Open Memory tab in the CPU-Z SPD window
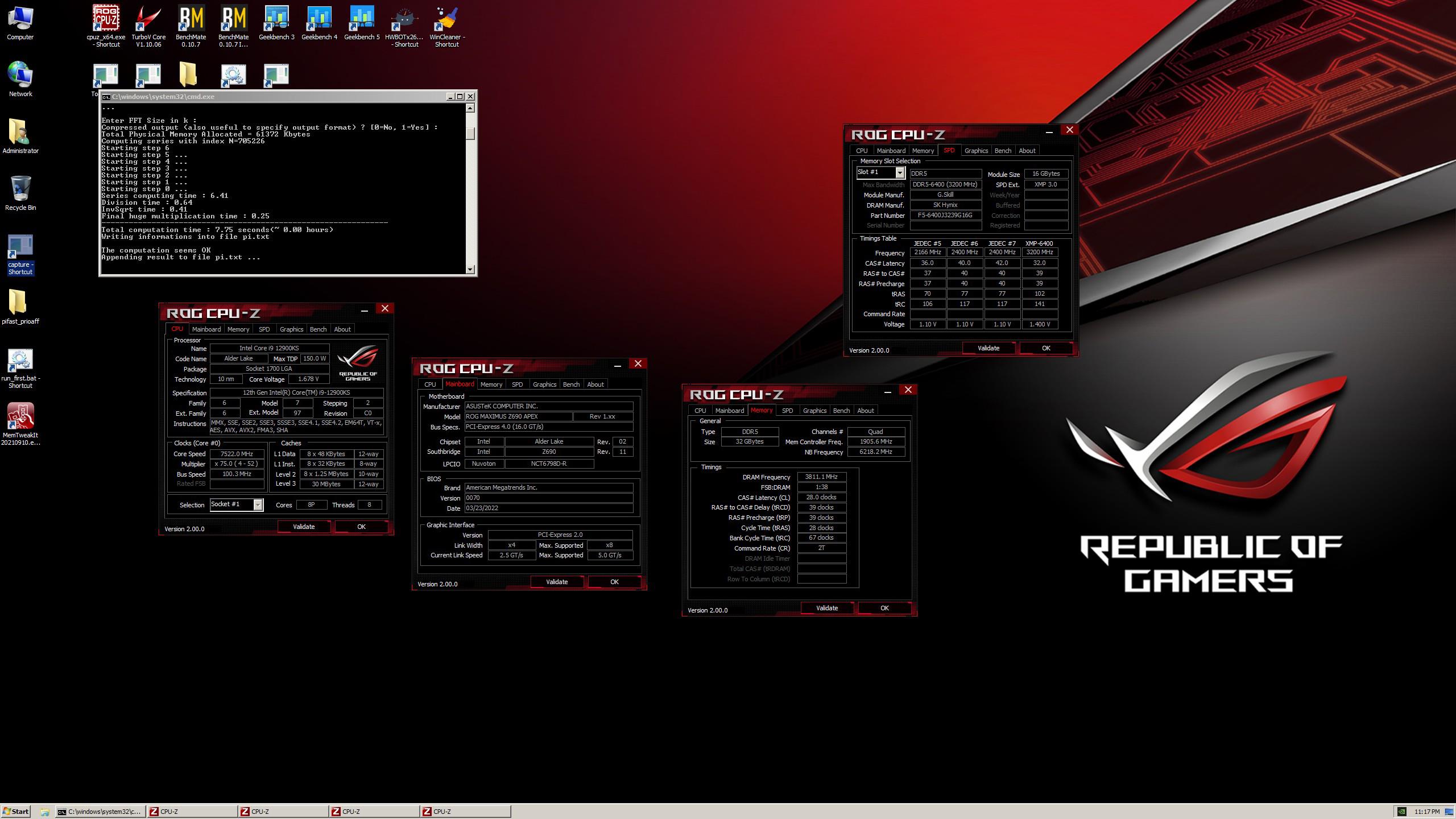 point(923,151)
